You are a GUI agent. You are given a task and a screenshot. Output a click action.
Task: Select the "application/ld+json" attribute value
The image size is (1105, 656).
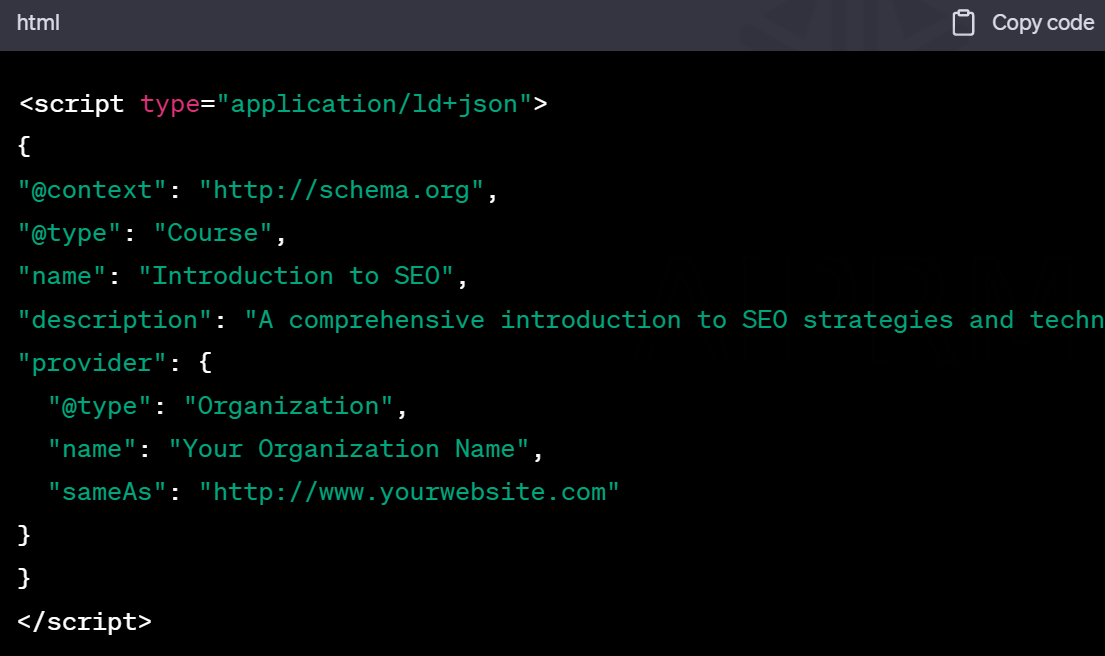pos(374,104)
